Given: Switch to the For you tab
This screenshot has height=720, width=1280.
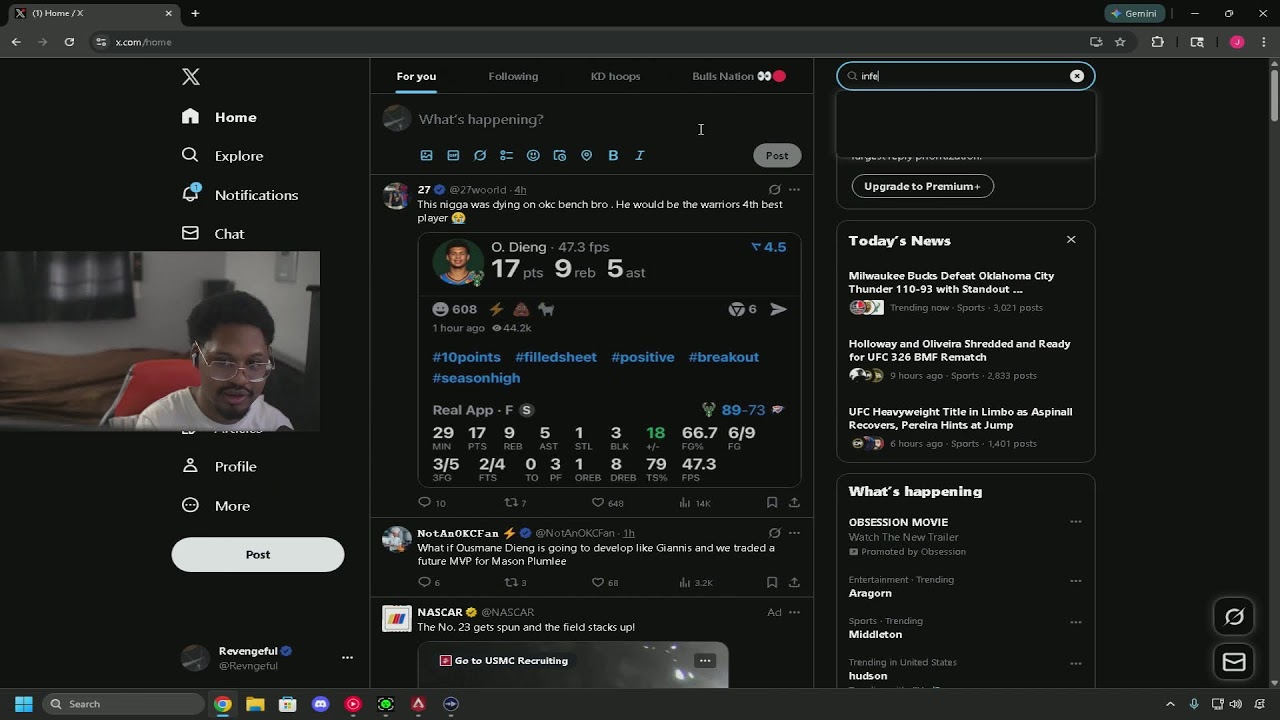Looking at the screenshot, I should (x=416, y=76).
